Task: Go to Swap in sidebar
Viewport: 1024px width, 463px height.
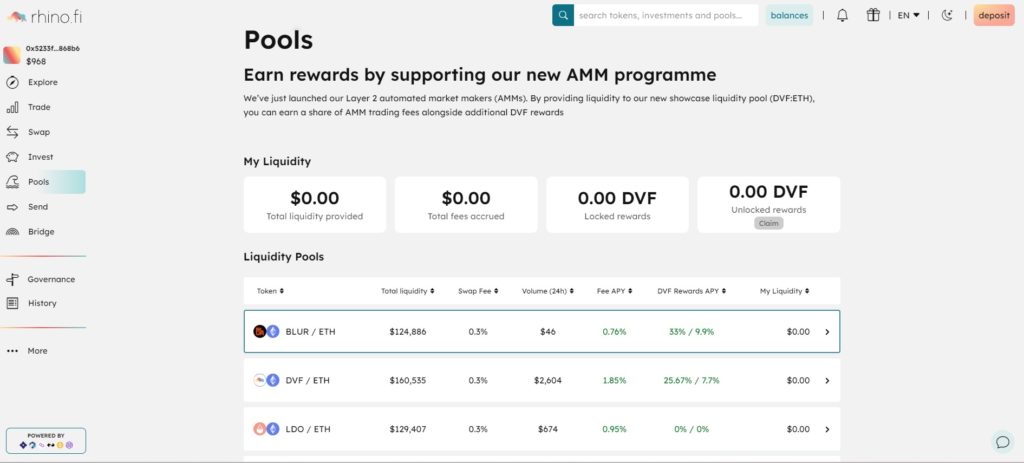Action: (39, 132)
